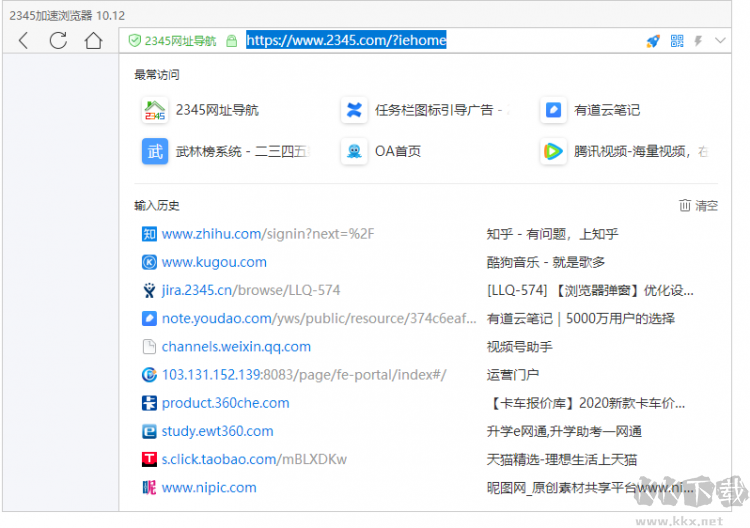Viewport: 750px width, 528px height.
Task: Reload the page with the refresh icon
Action: click(x=58, y=41)
